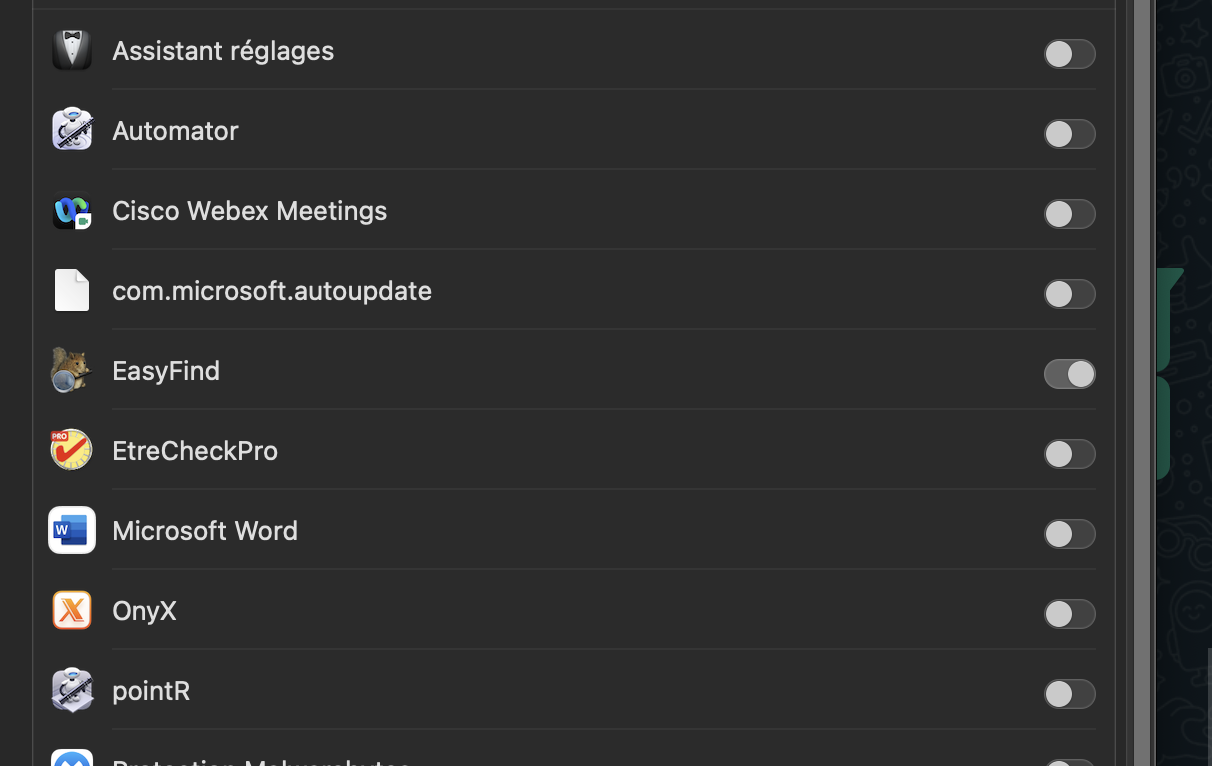Click the Automator robot icon
This screenshot has height=766, width=1212.
click(x=72, y=131)
